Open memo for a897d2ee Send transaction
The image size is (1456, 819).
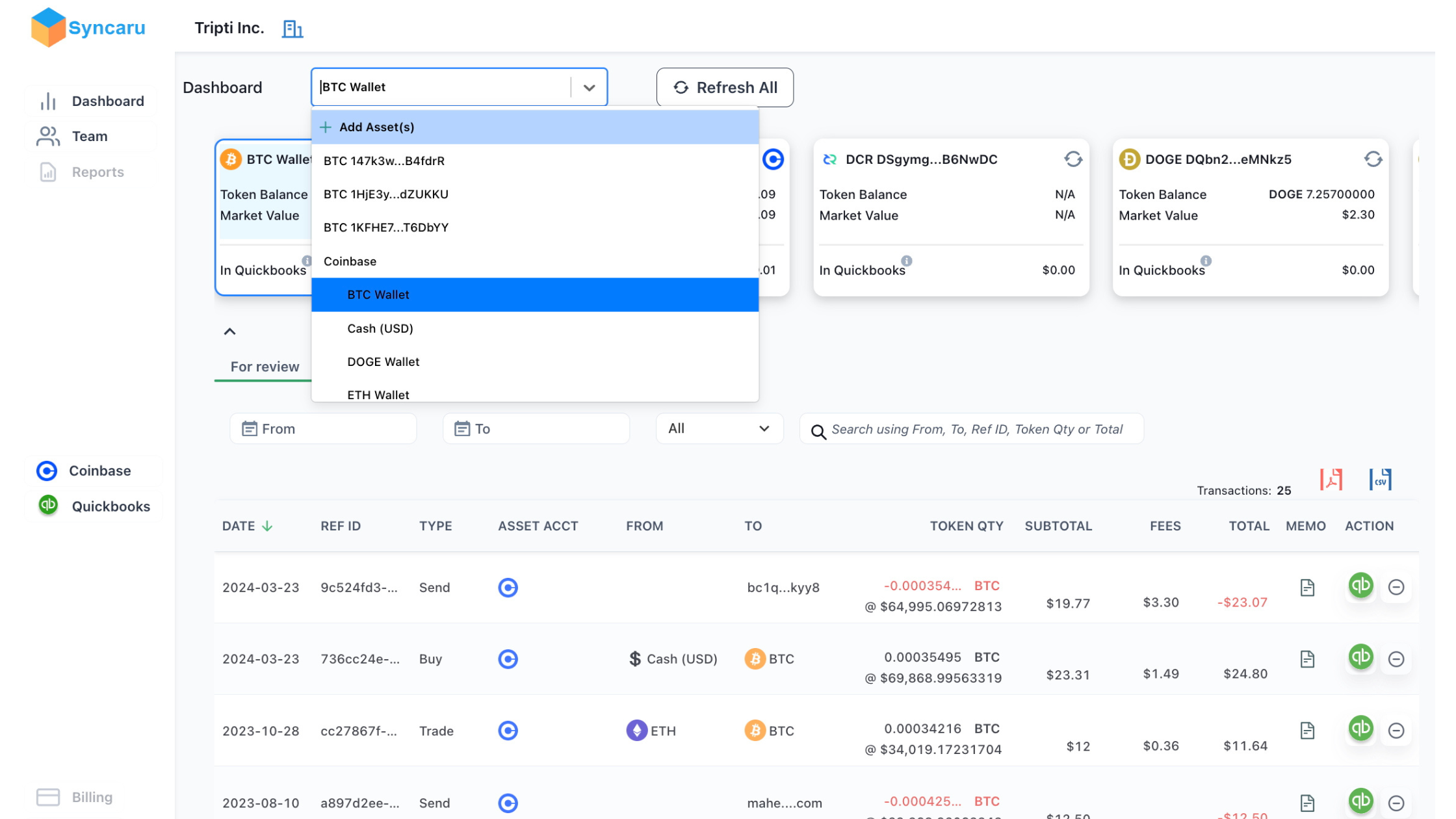(x=1307, y=803)
